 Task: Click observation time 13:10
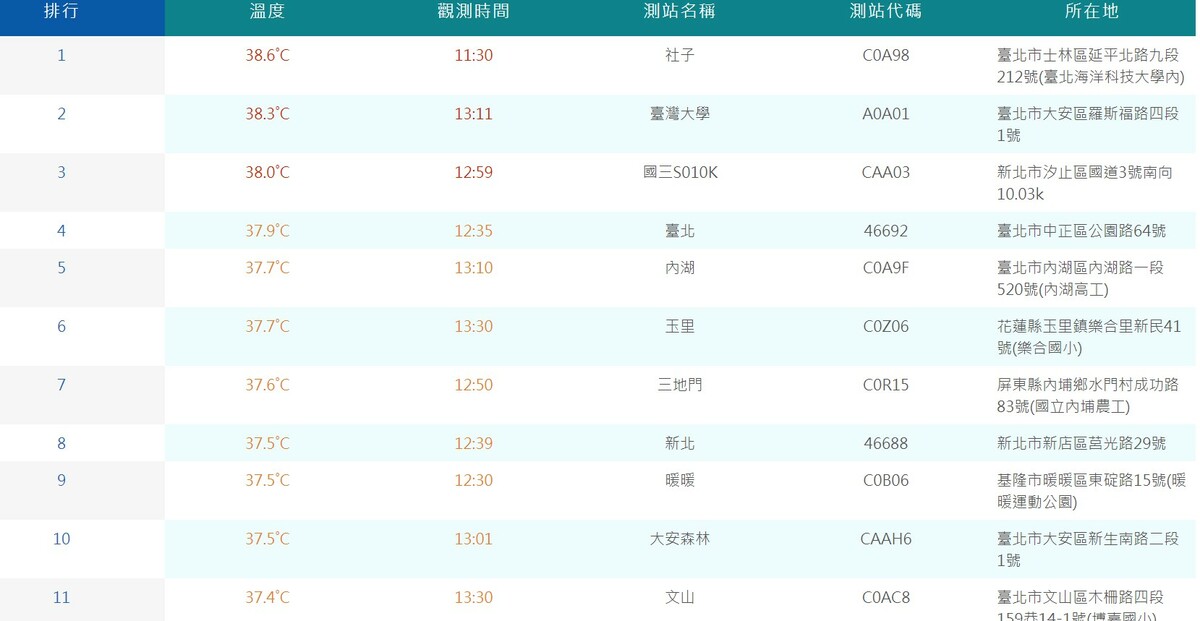tap(473, 268)
